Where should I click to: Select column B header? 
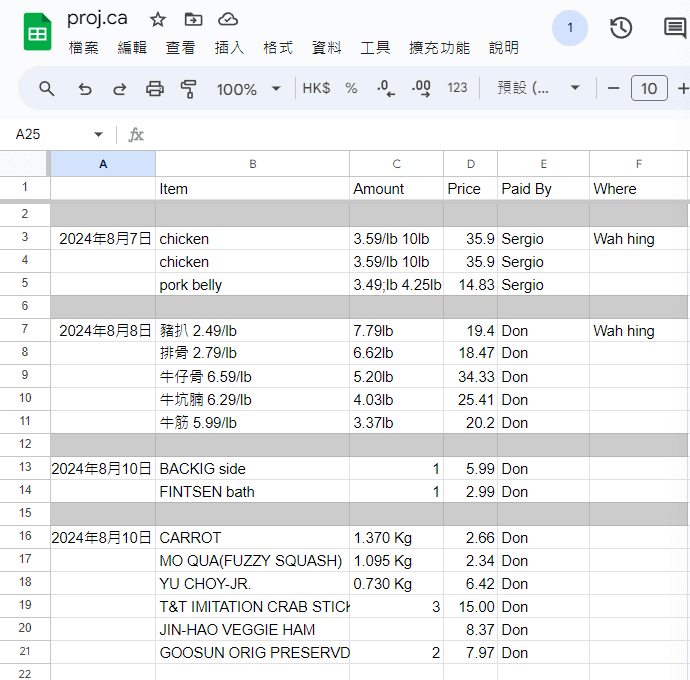pyautogui.click(x=252, y=164)
